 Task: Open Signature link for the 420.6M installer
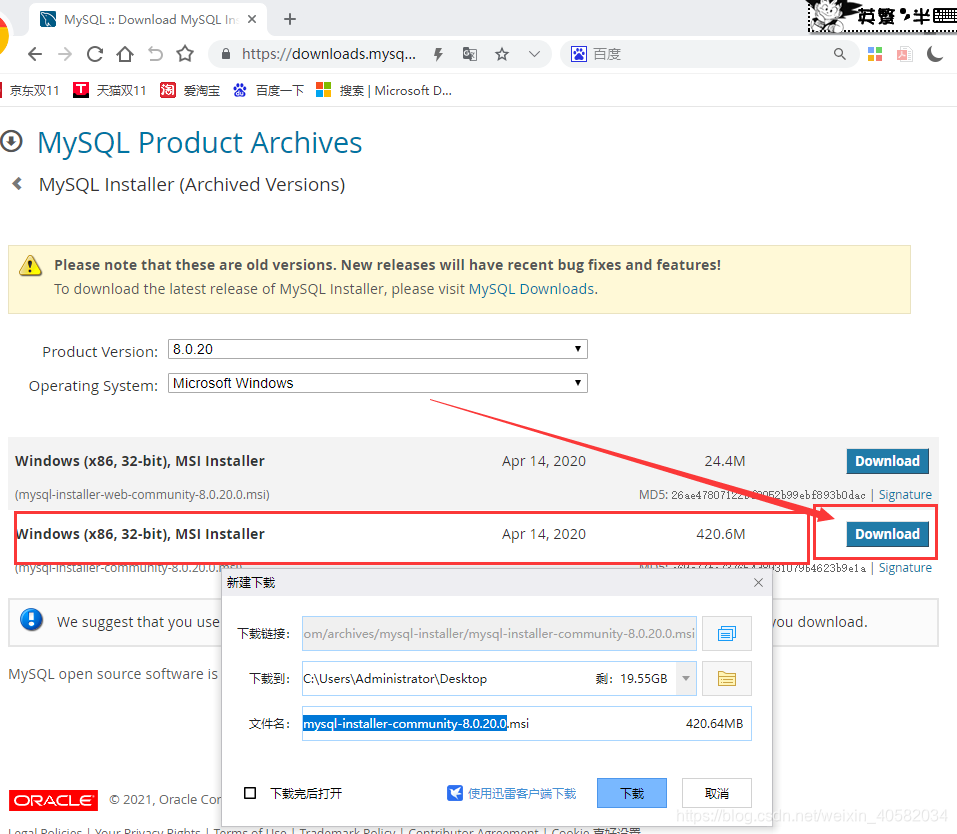point(905,568)
